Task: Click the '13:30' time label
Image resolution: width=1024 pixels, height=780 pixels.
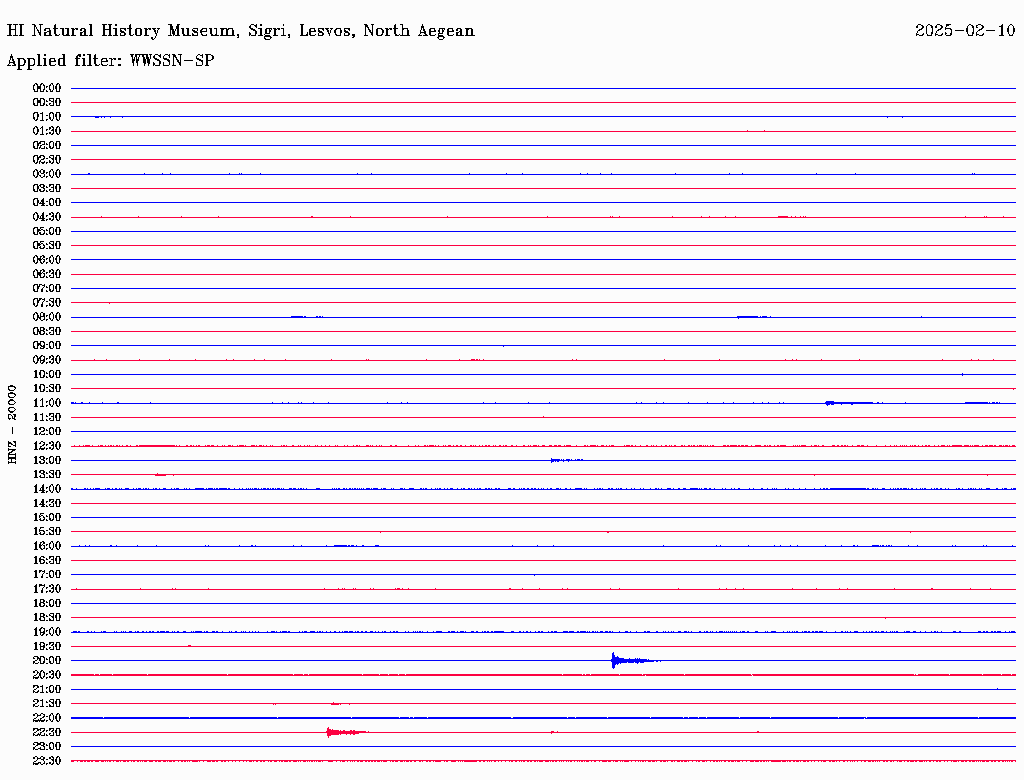Action: 47,475
